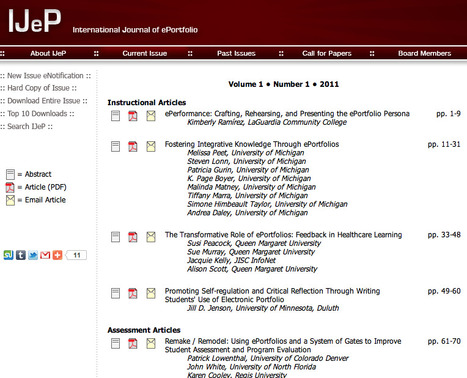Image resolution: width=467 pixels, height=378 pixels.
Task: Click Instructional Articles section heading
Action: [147, 103]
